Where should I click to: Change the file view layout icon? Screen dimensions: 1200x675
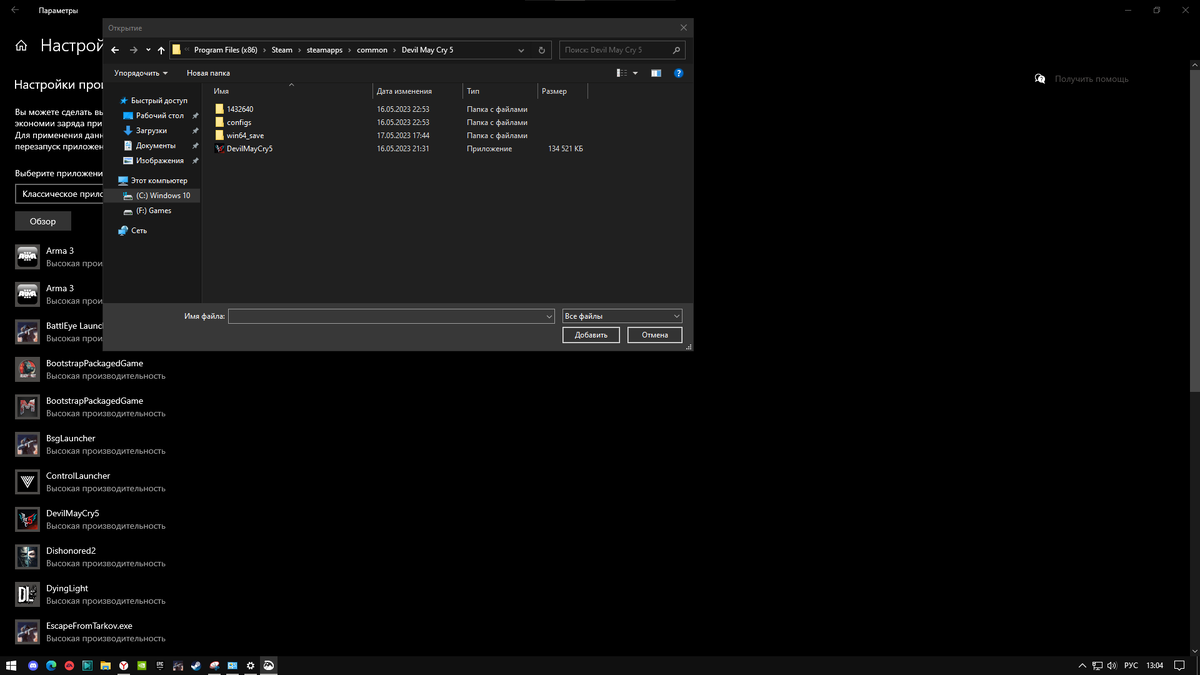pyautogui.click(x=622, y=73)
